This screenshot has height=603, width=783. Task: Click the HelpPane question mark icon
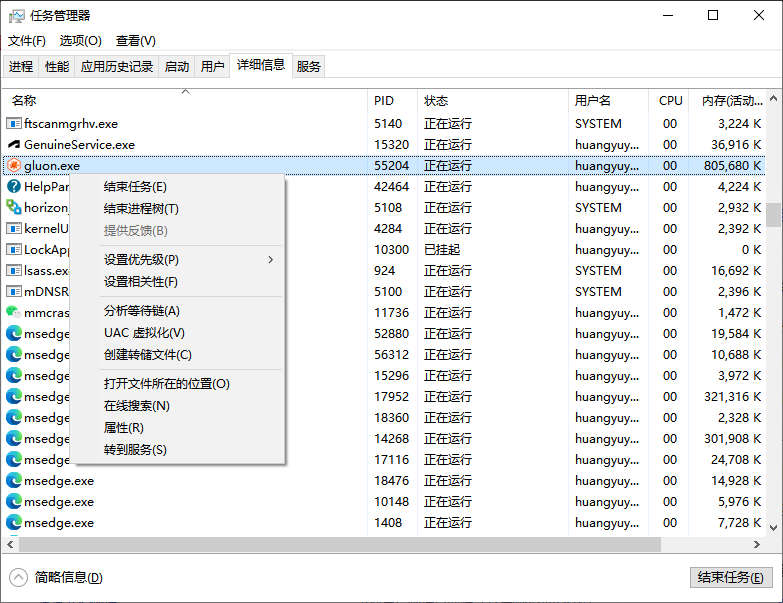[x=14, y=187]
